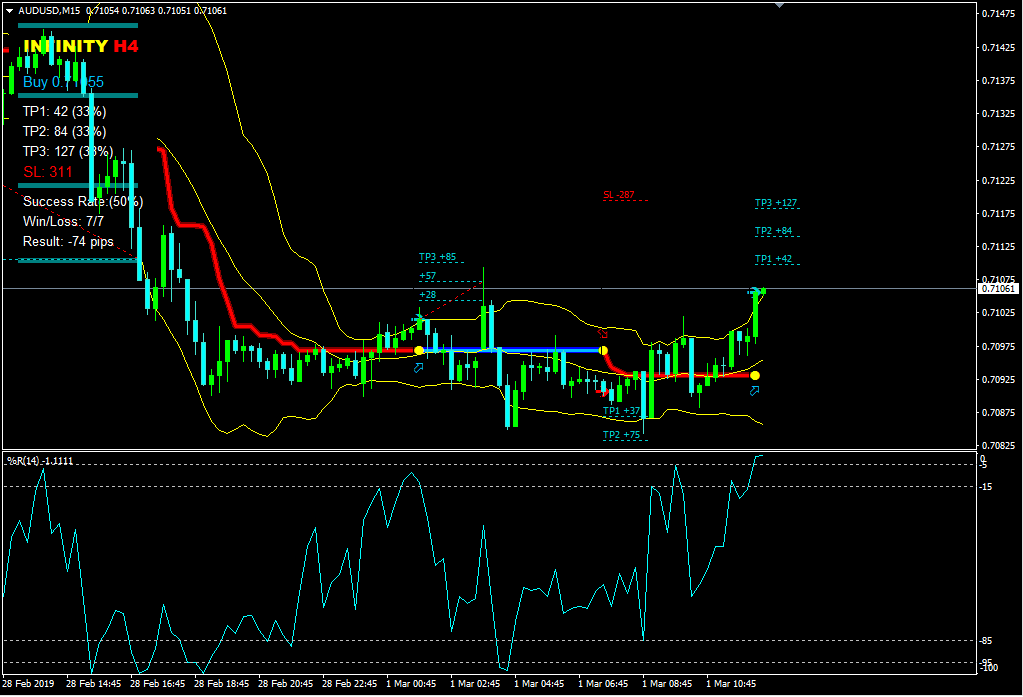
Task: Select the horizontal blue trend line segment
Action: click(x=511, y=350)
